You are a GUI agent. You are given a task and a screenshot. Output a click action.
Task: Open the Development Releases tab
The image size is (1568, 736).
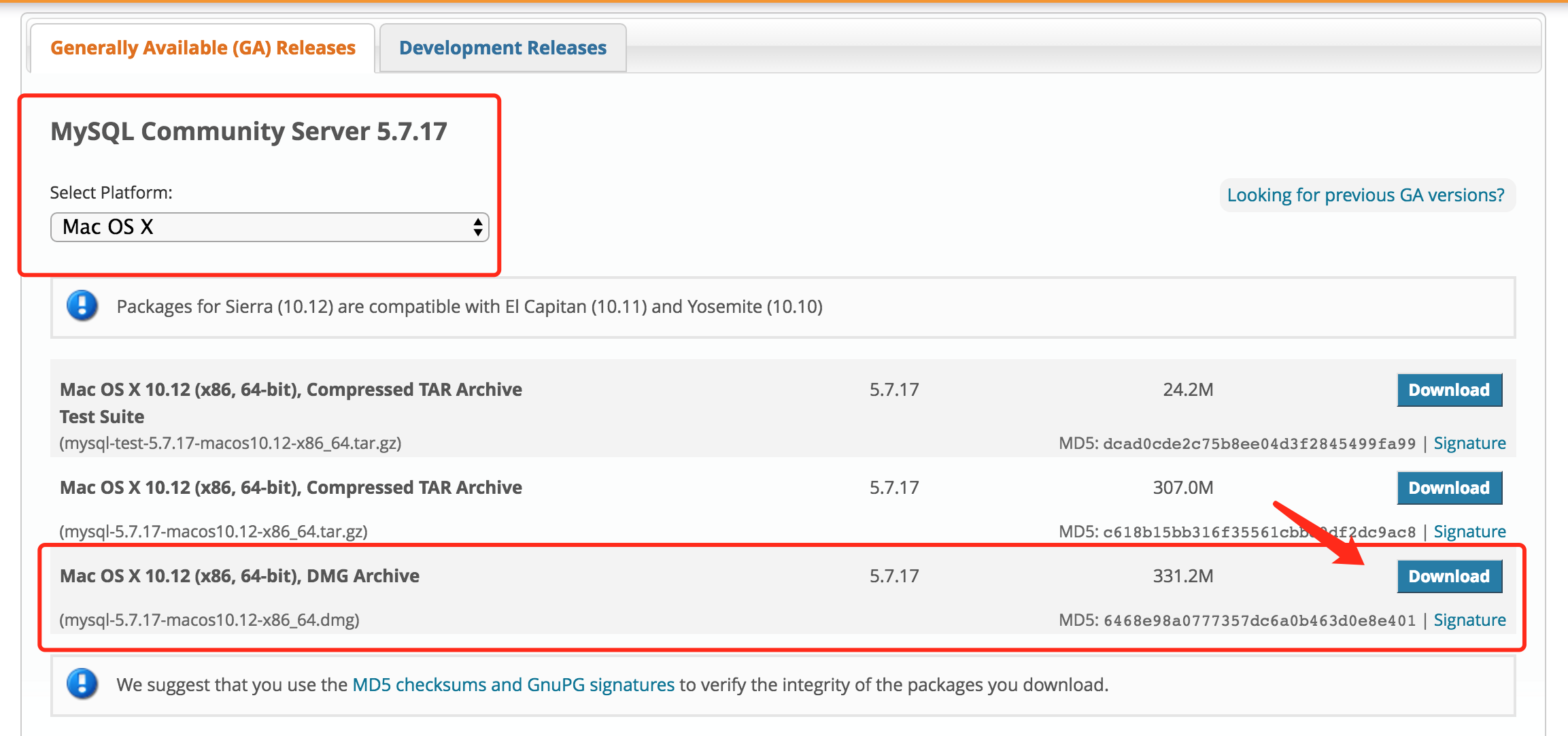(502, 48)
